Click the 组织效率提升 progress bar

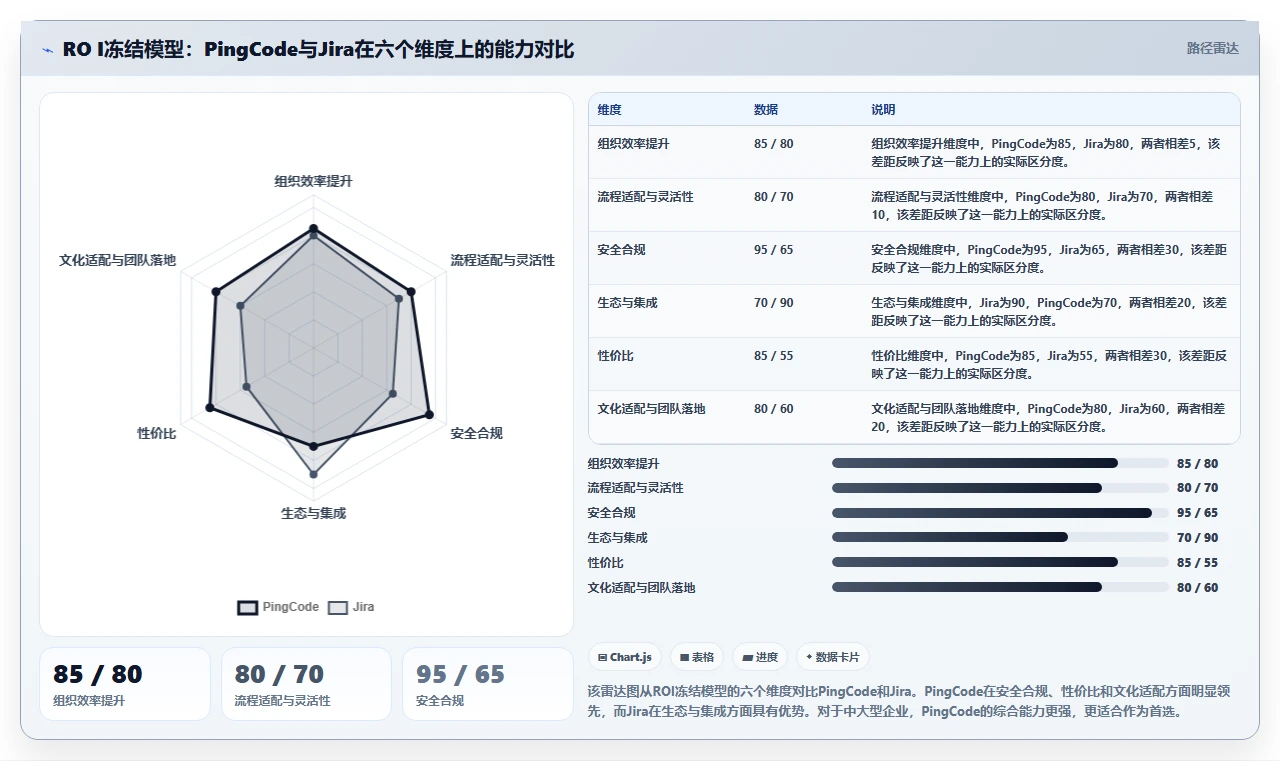click(1000, 463)
